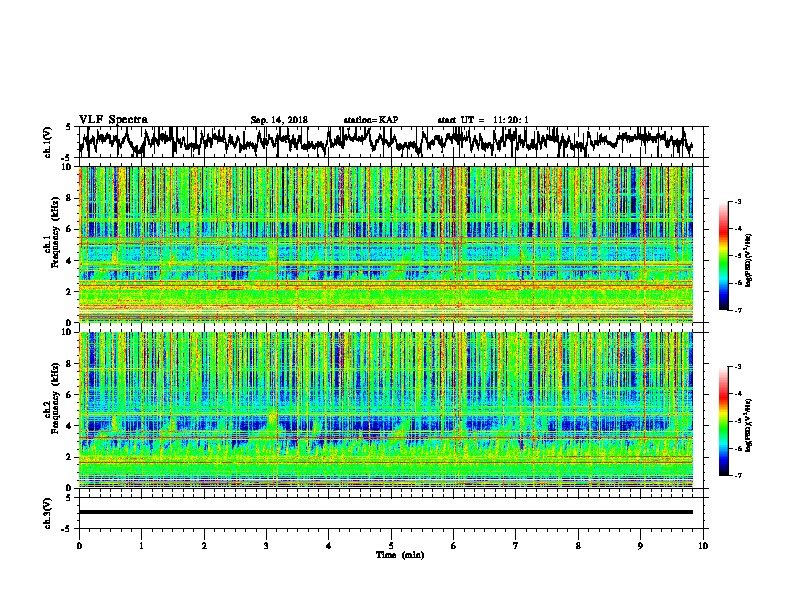Click the 'VLF Spectra' title text
792x612 pixels.
113,120
